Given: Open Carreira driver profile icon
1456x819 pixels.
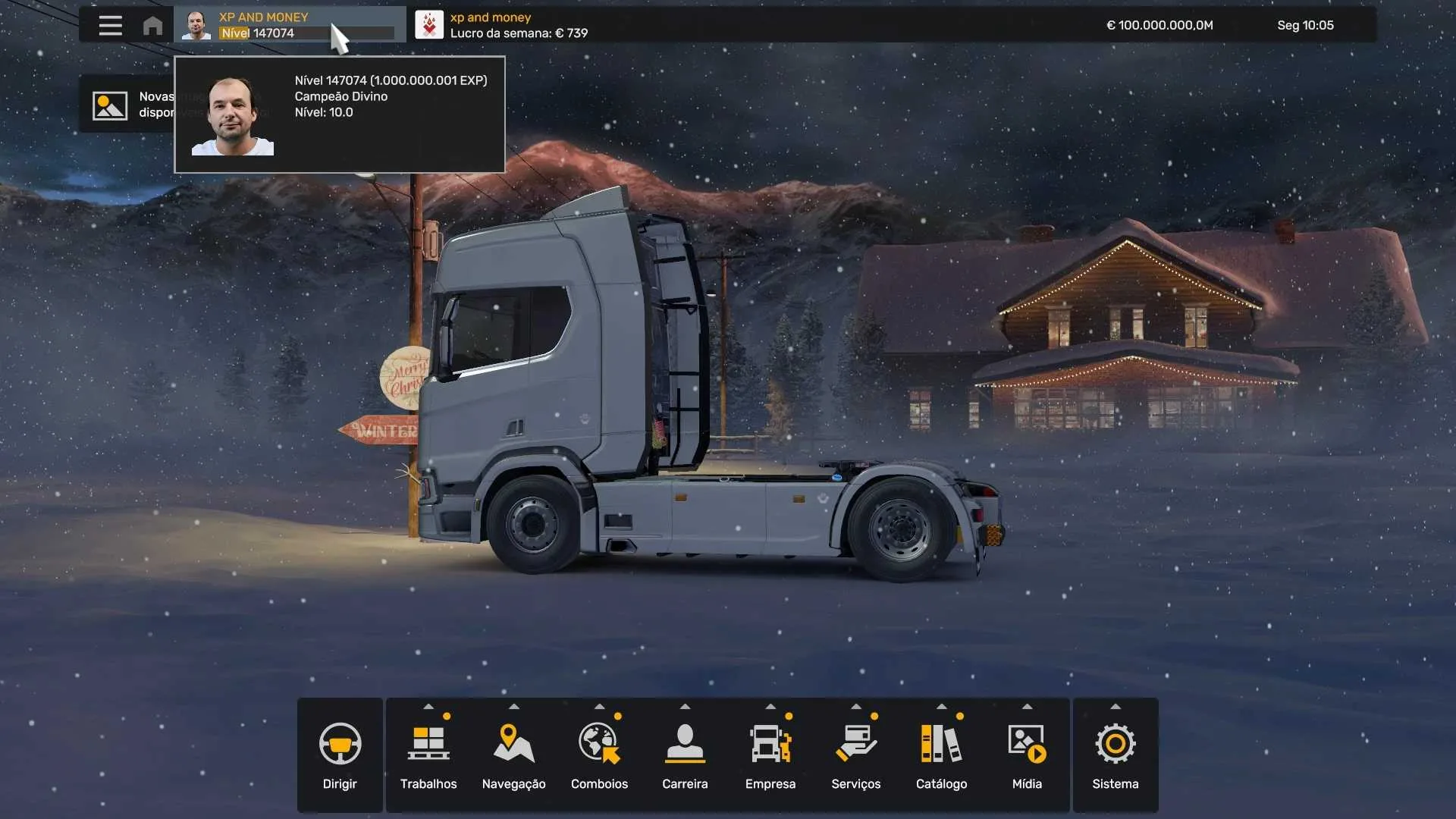Looking at the screenshot, I should coord(685,744).
